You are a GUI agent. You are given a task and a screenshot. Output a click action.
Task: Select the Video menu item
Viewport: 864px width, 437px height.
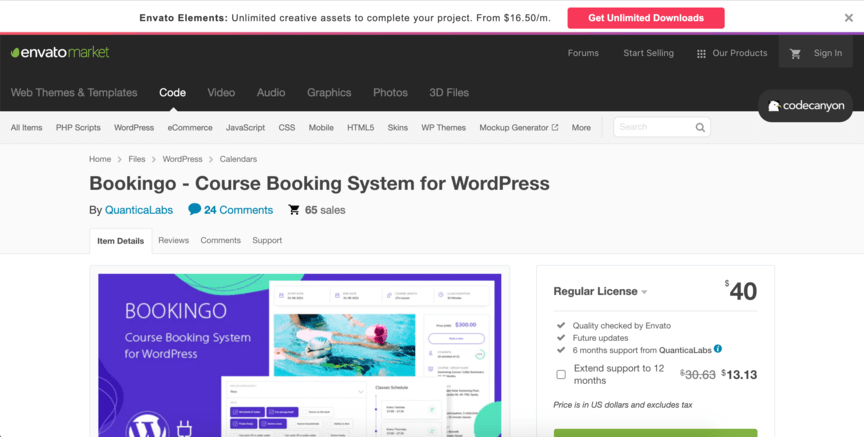[221, 93]
